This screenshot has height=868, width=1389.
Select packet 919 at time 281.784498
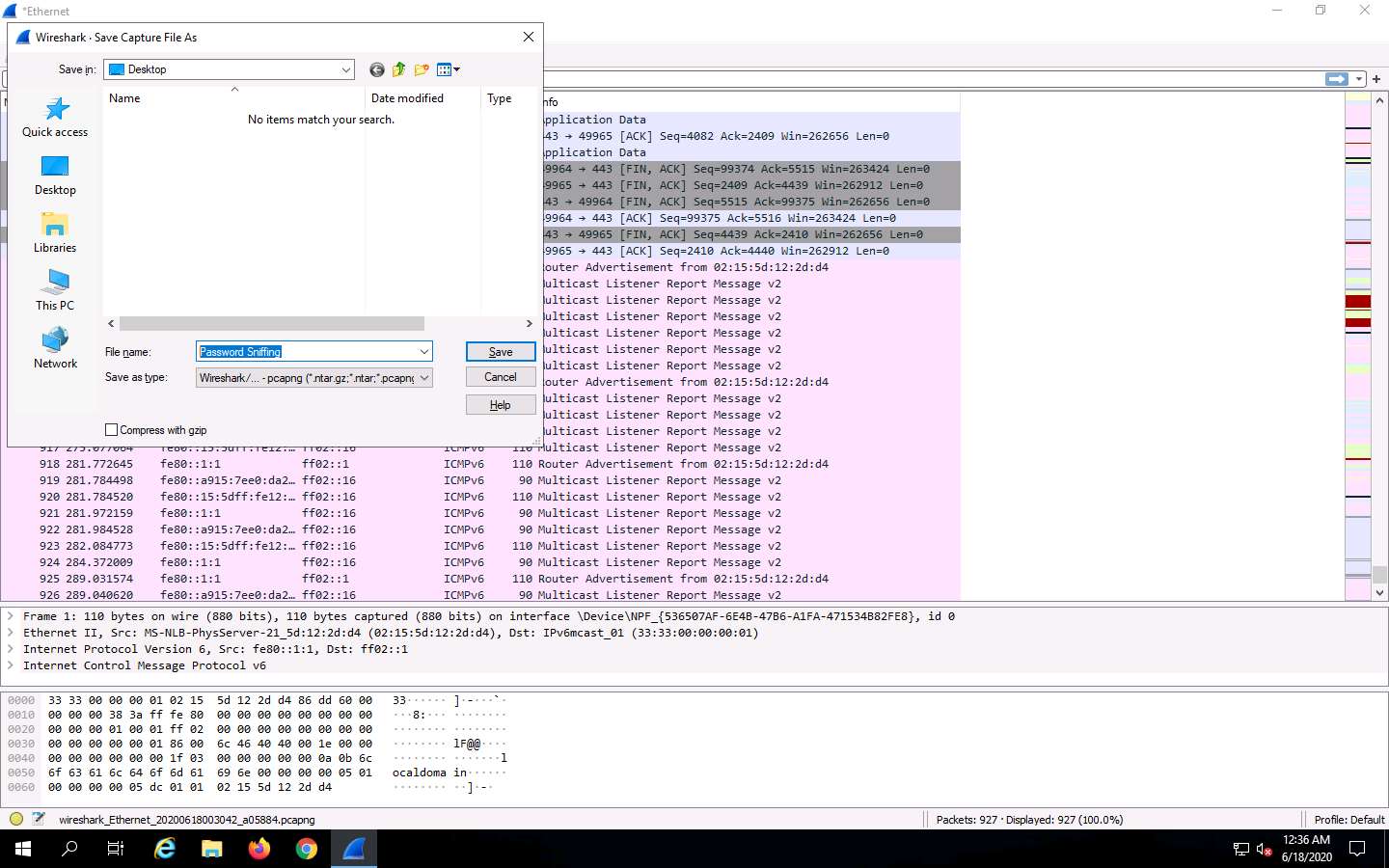click(x=480, y=480)
